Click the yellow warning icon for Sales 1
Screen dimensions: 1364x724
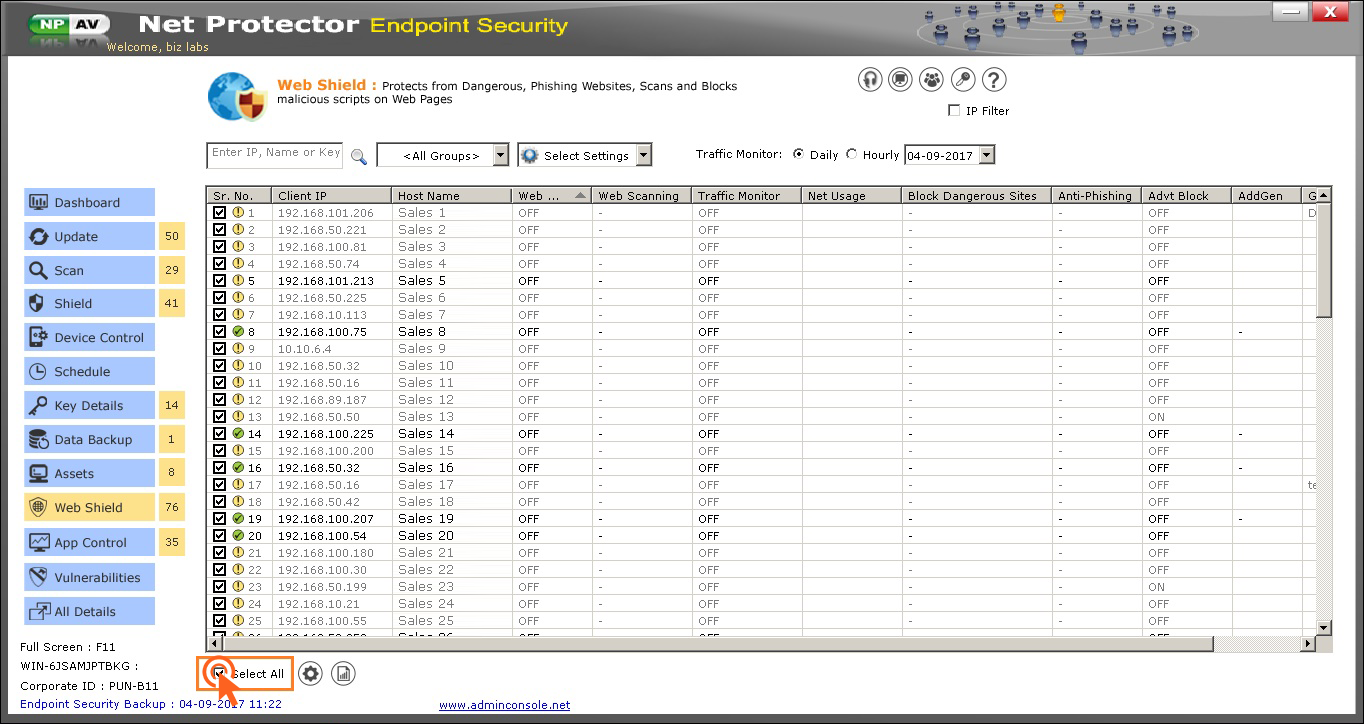pos(238,212)
